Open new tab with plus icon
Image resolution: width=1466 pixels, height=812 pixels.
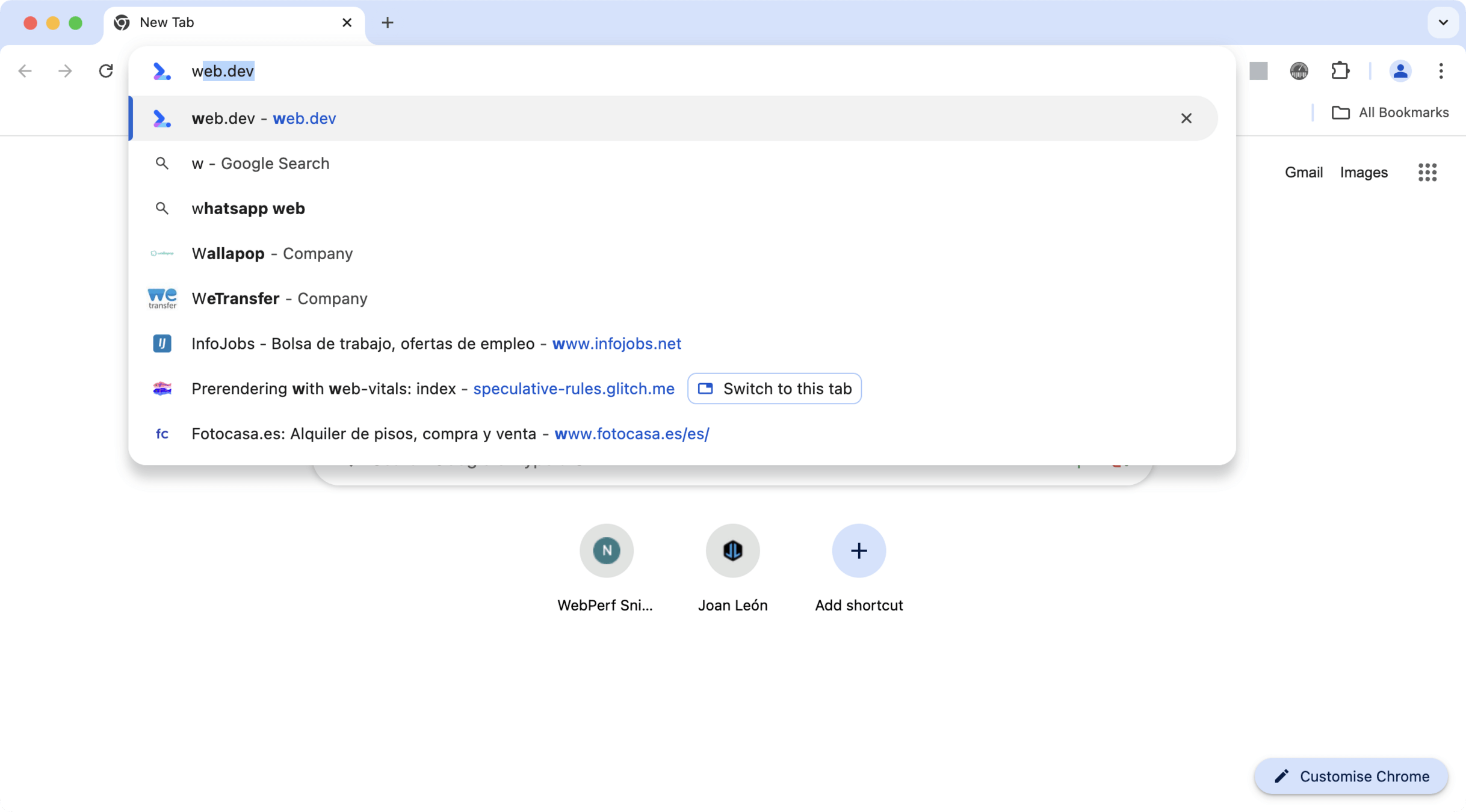point(388,23)
